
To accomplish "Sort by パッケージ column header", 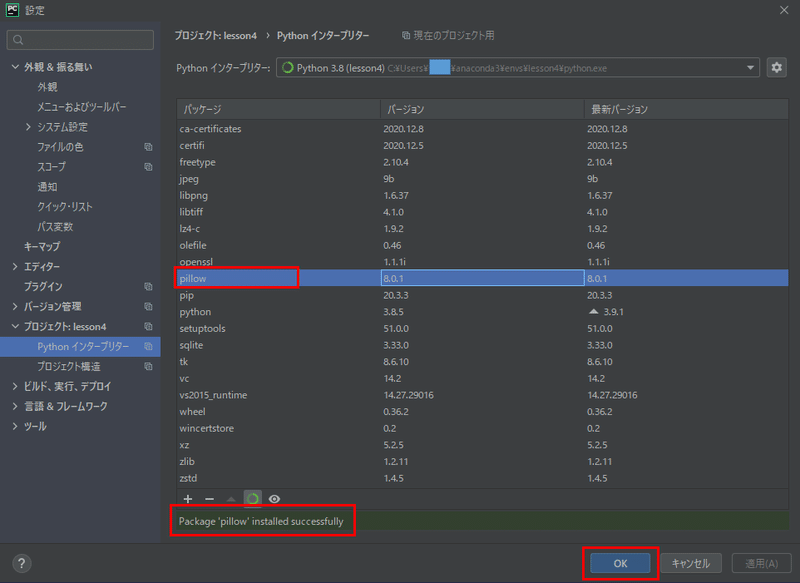I will (279, 109).
